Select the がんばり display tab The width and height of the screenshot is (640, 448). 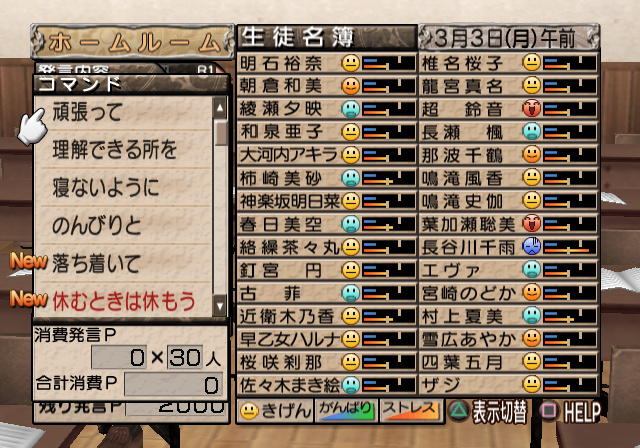(346, 411)
